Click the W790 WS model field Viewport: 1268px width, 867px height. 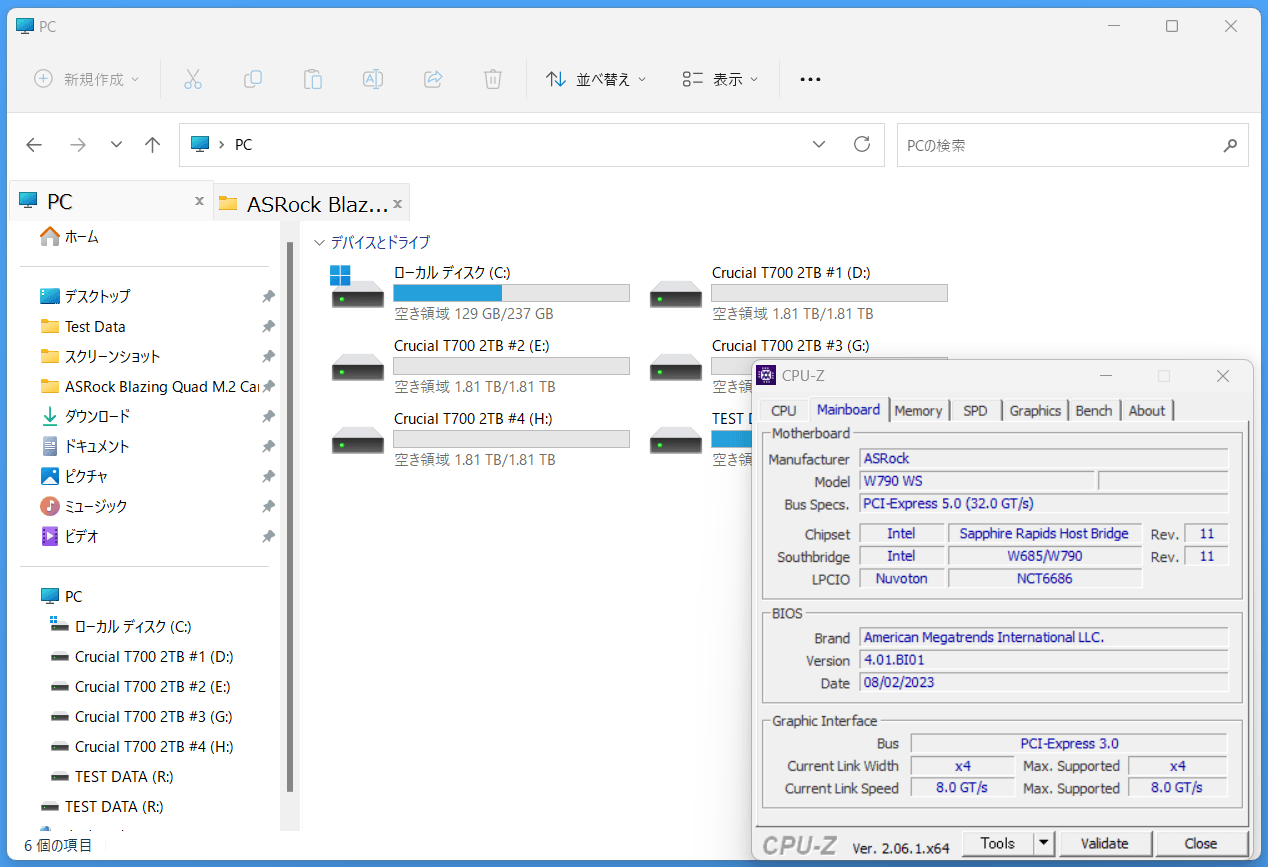pos(976,481)
